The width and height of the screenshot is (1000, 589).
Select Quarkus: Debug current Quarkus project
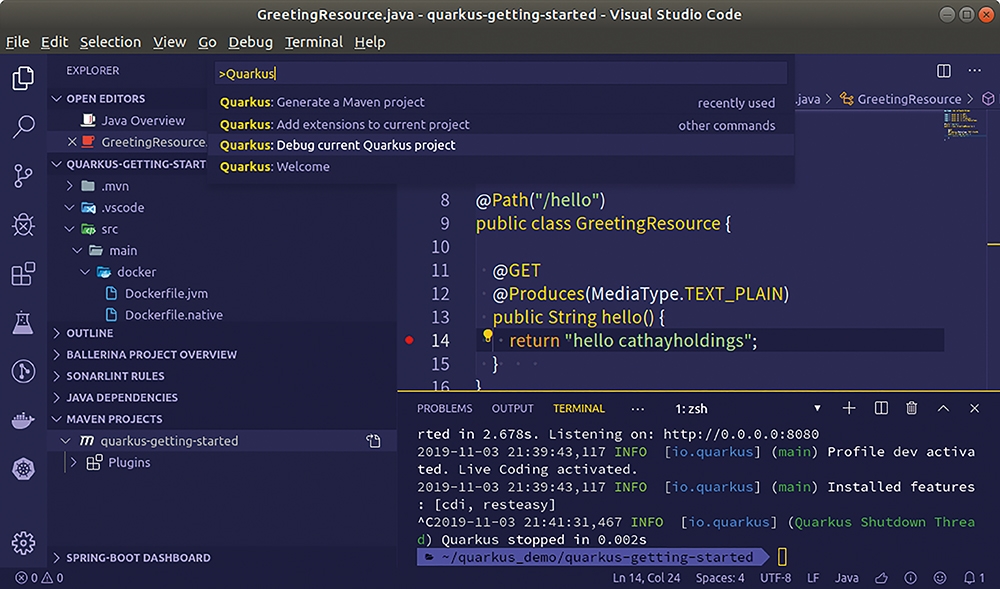[337, 145]
